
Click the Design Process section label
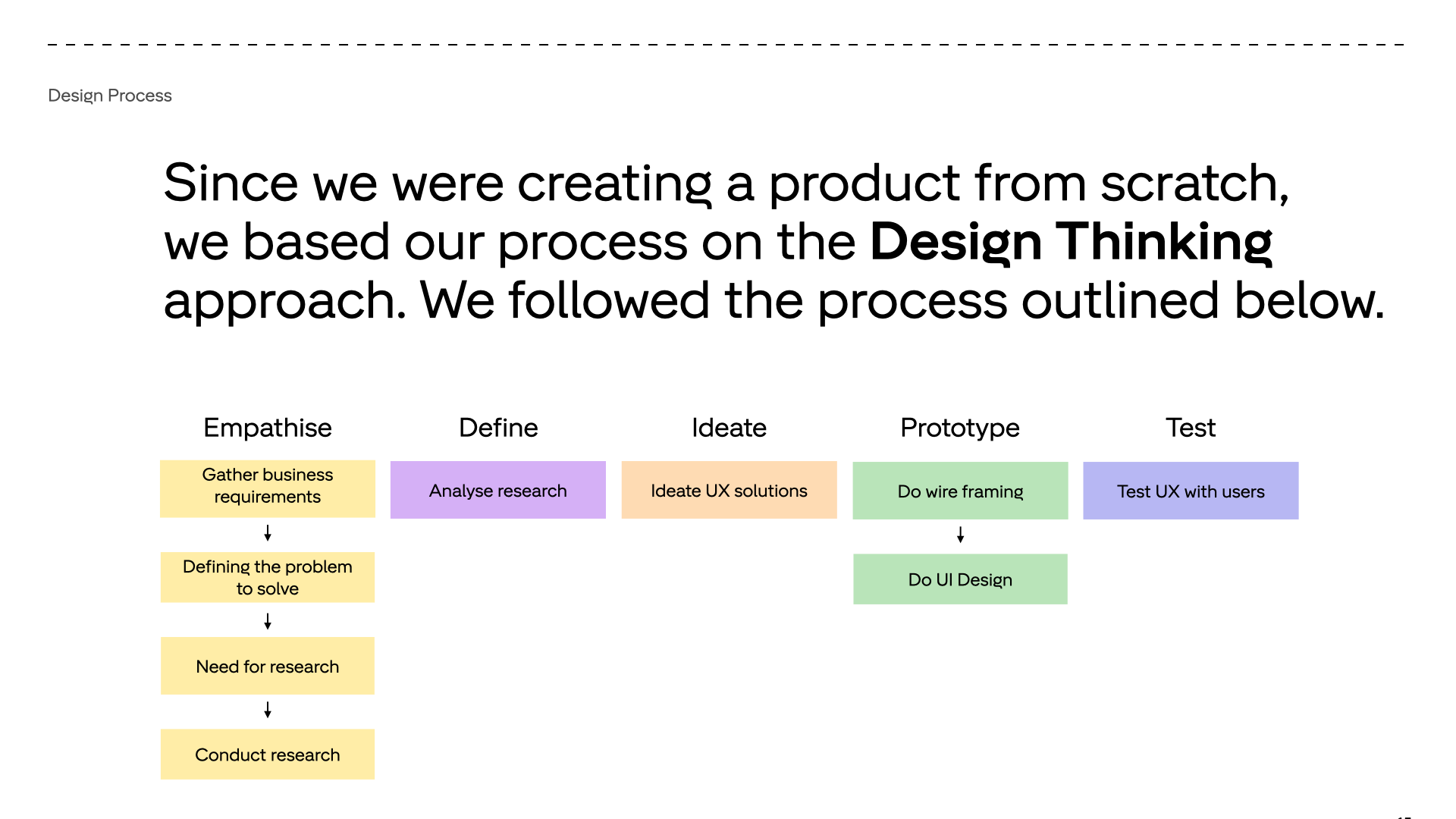coord(110,96)
